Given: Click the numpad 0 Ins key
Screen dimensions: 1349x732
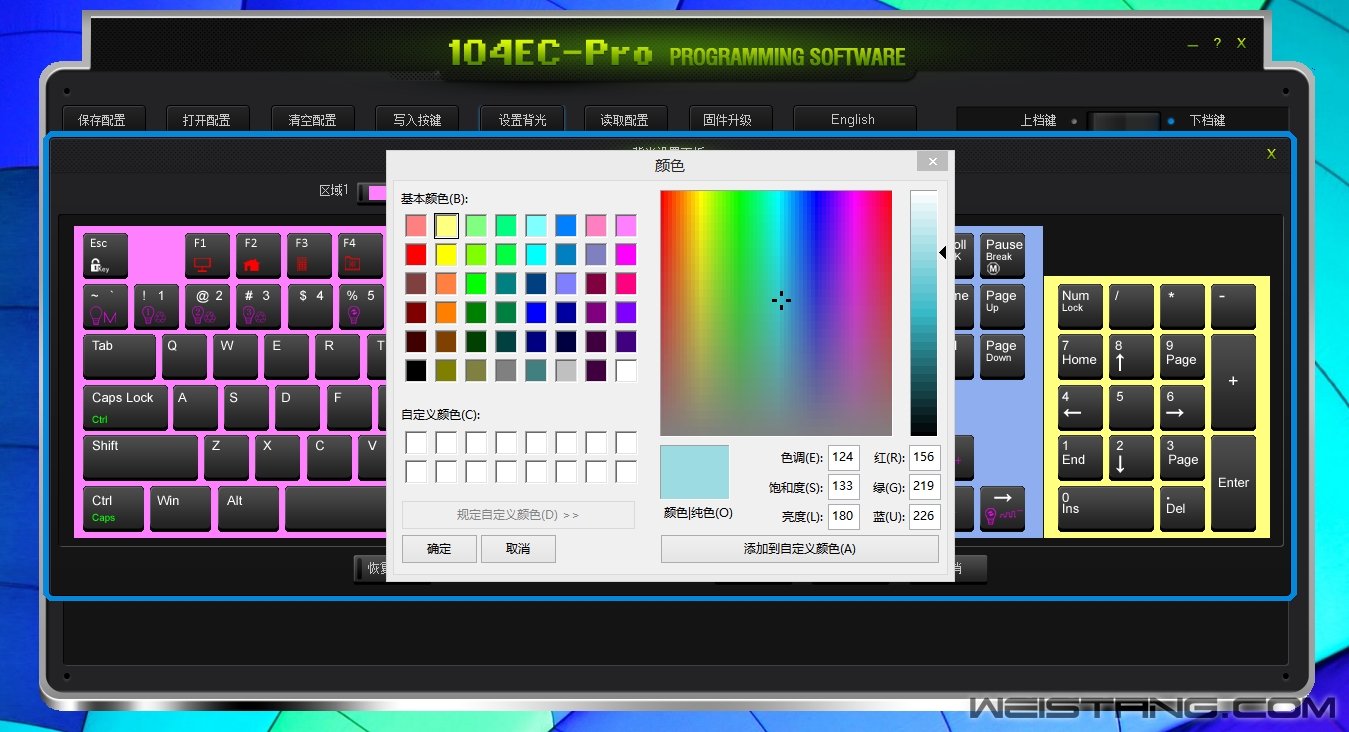Looking at the screenshot, I should (x=1106, y=509).
